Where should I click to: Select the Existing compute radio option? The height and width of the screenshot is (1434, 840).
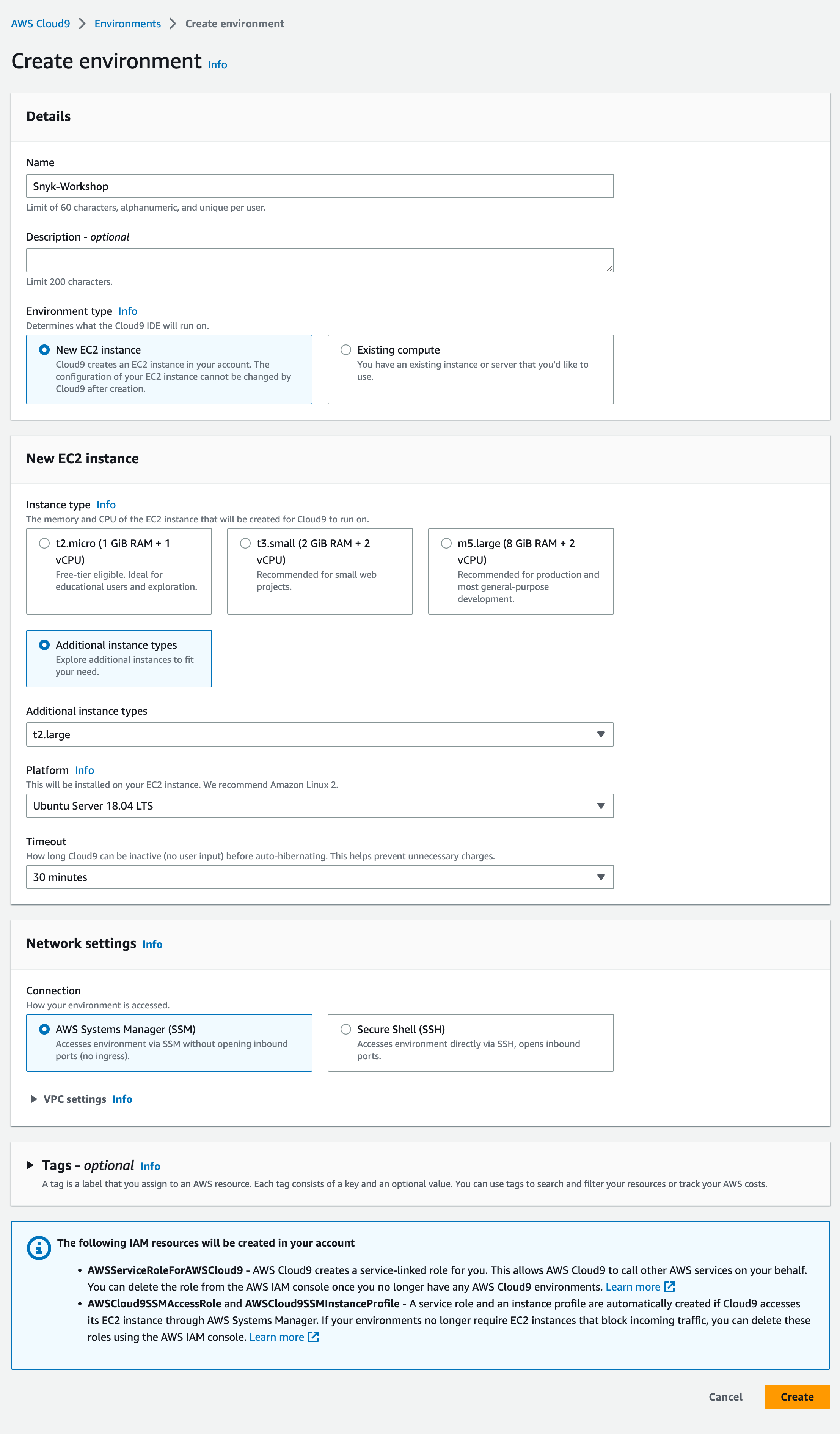pos(346,349)
